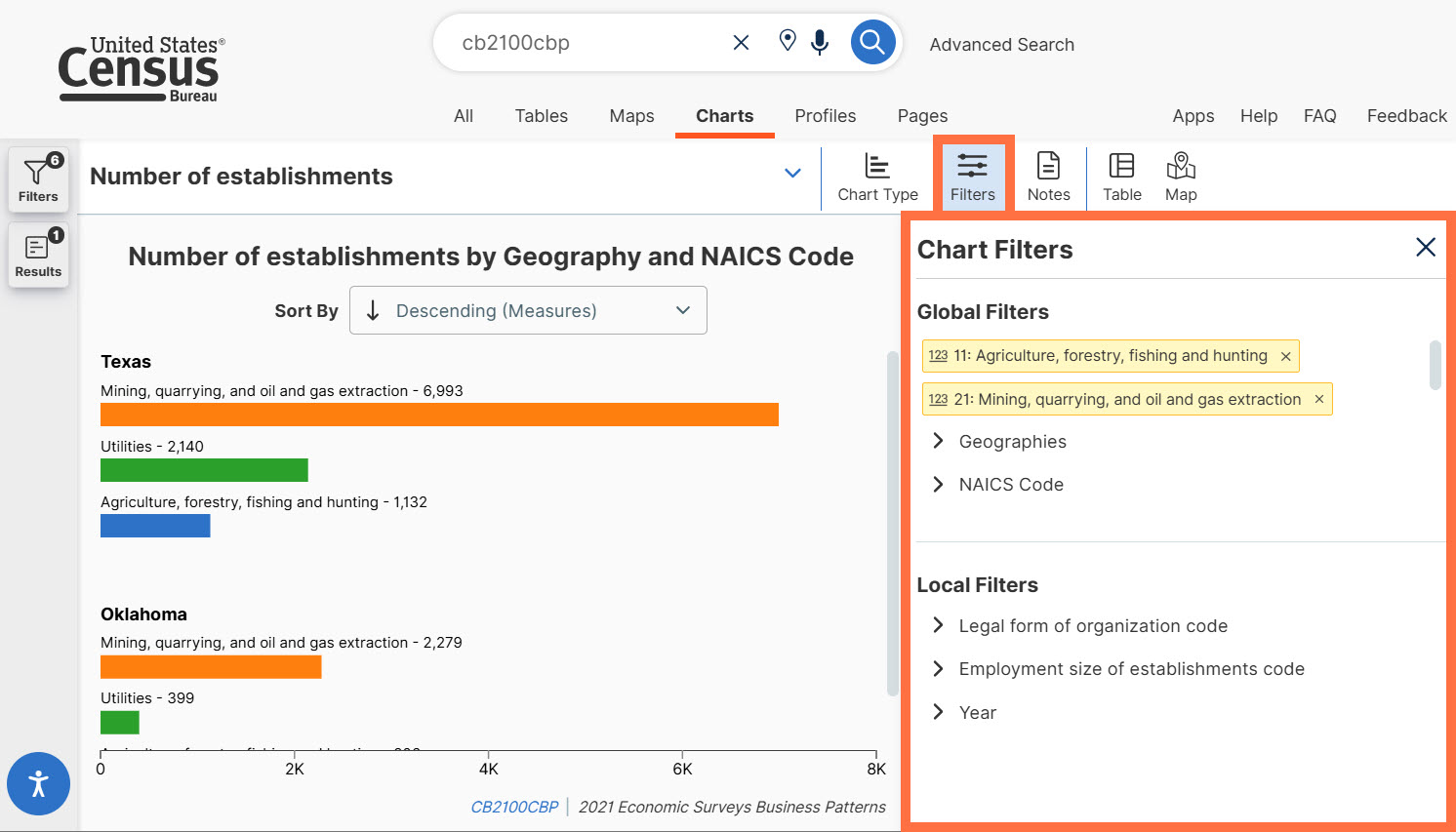Switch to Map view
The width and height of the screenshot is (1456, 832).
click(x=1181, y=178)
